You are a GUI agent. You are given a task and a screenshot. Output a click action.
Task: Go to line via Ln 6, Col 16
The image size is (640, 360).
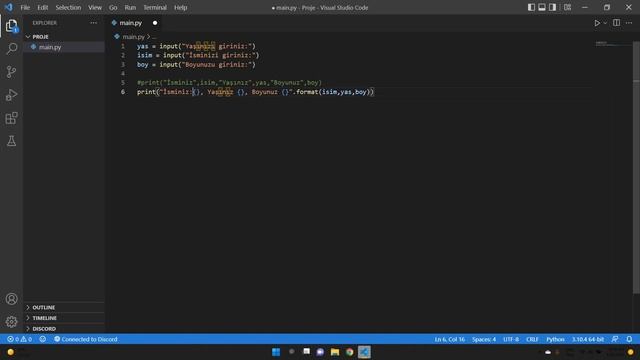pyautogui.click(x=449, y=339)
